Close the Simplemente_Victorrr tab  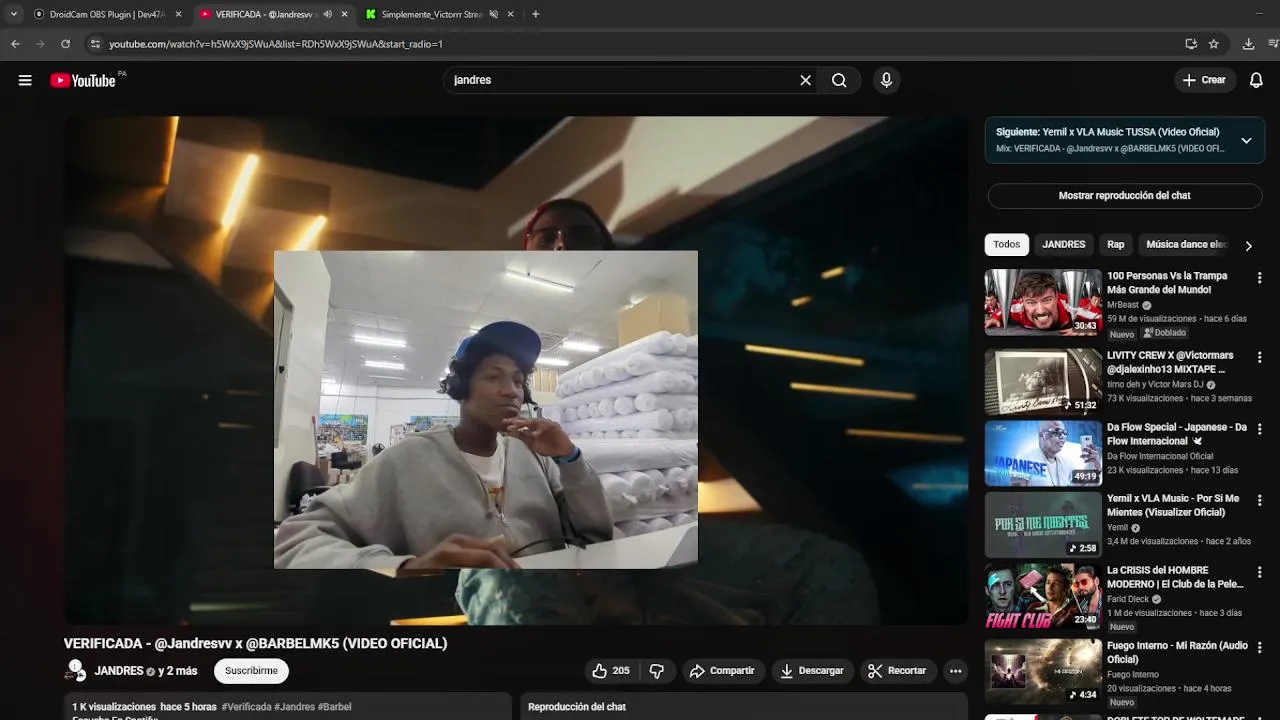[510, 14]
